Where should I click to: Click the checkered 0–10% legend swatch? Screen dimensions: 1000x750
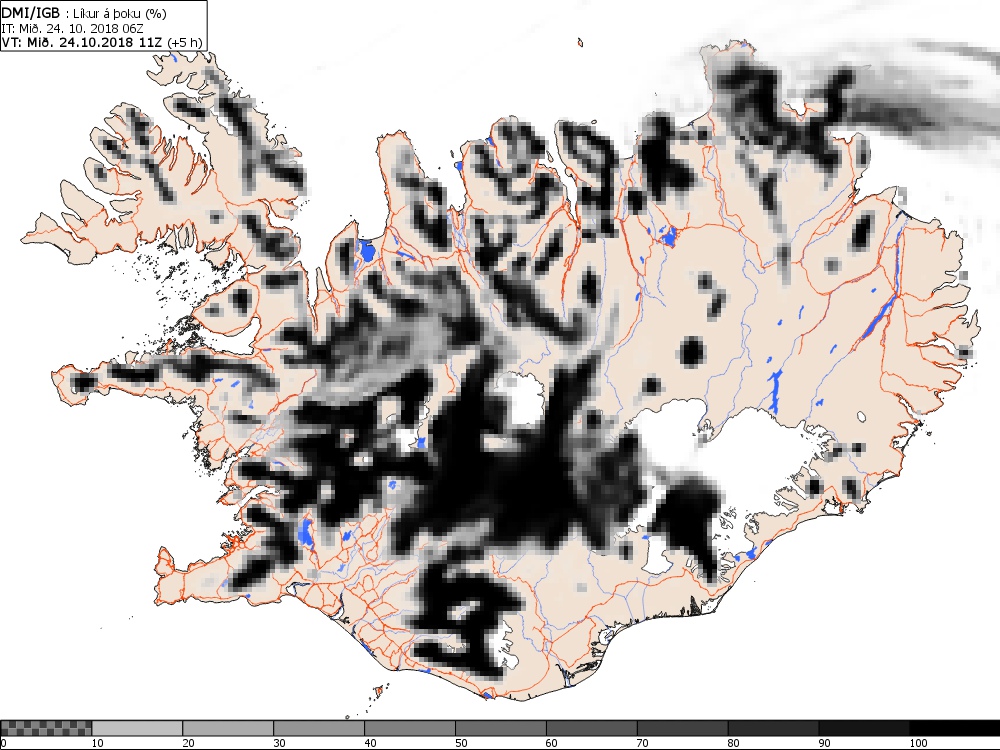[46, 728]
